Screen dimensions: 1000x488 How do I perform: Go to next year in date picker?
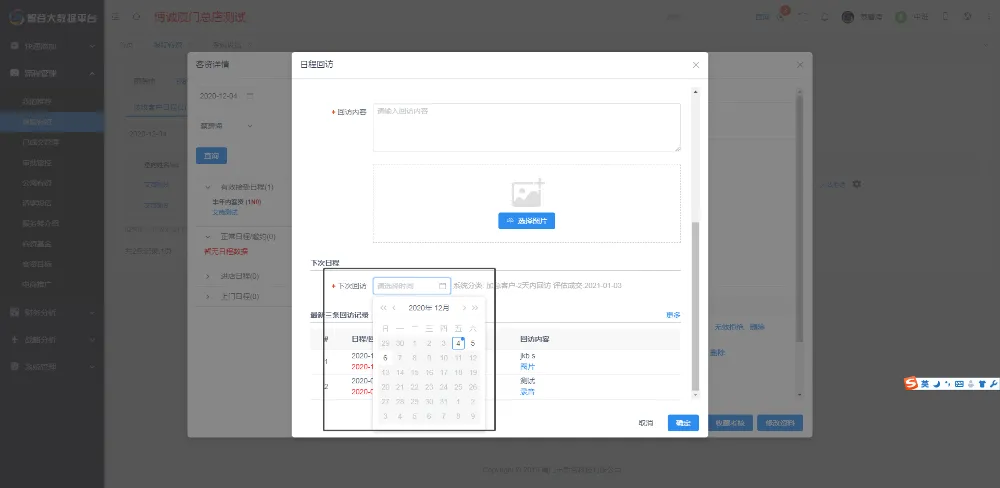click(x=475, y=308)
